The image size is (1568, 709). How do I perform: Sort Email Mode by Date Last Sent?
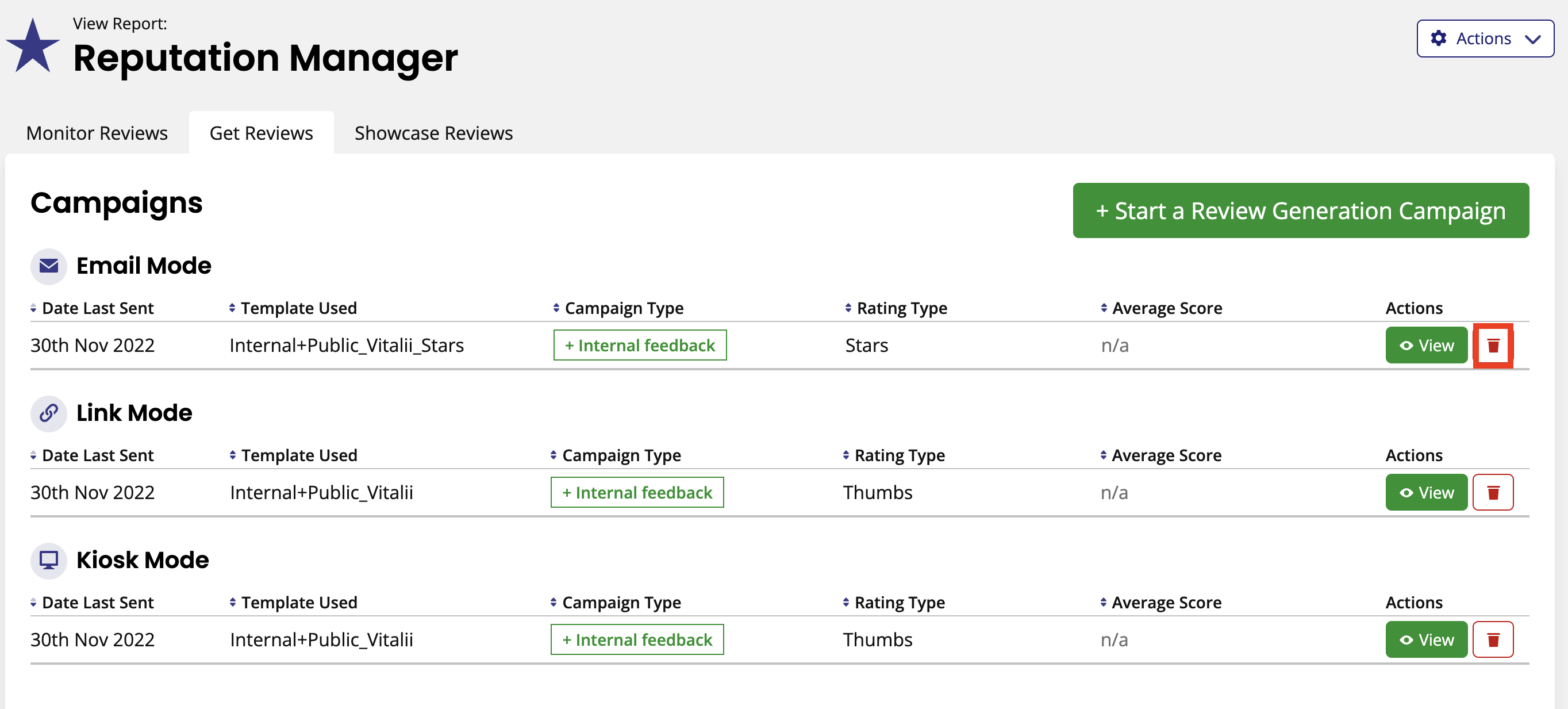pos(92,308)
